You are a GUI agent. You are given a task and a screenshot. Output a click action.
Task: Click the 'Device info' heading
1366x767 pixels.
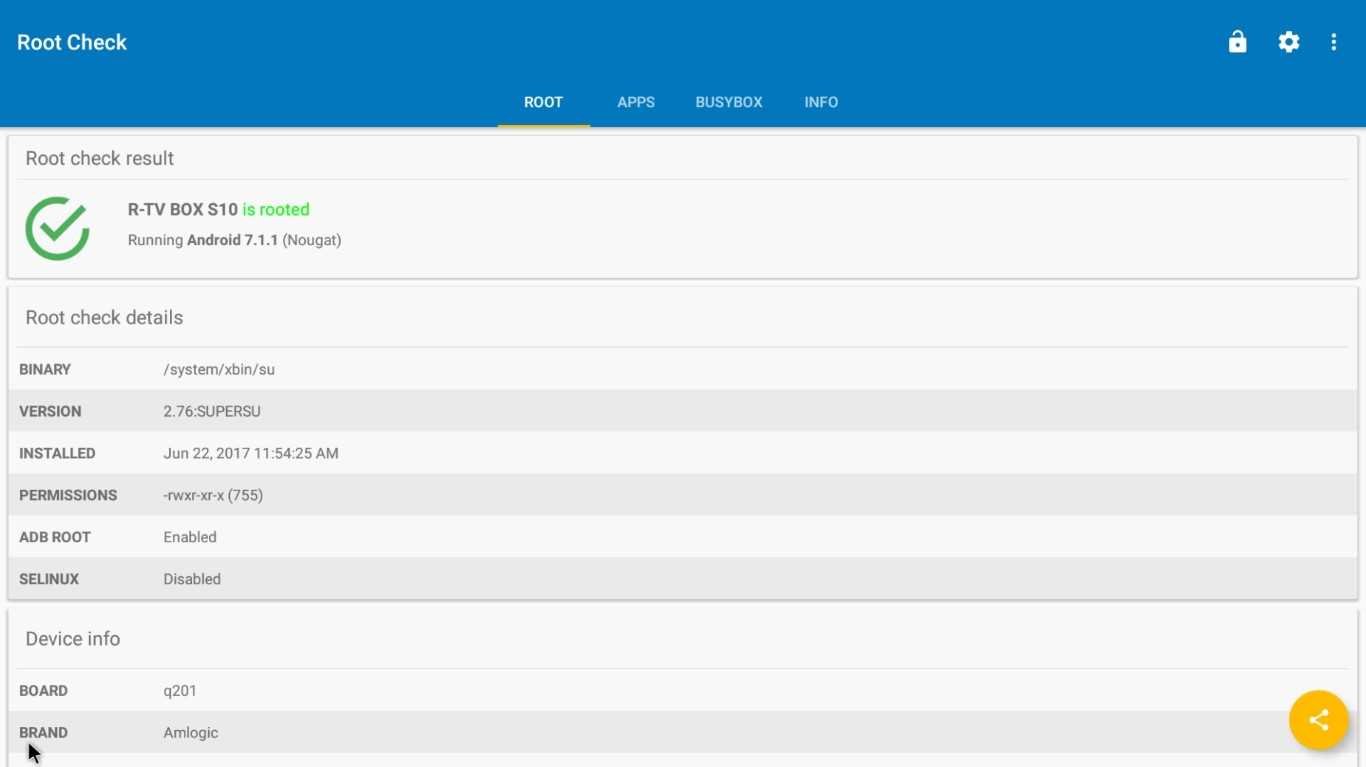tap(73, 638)
